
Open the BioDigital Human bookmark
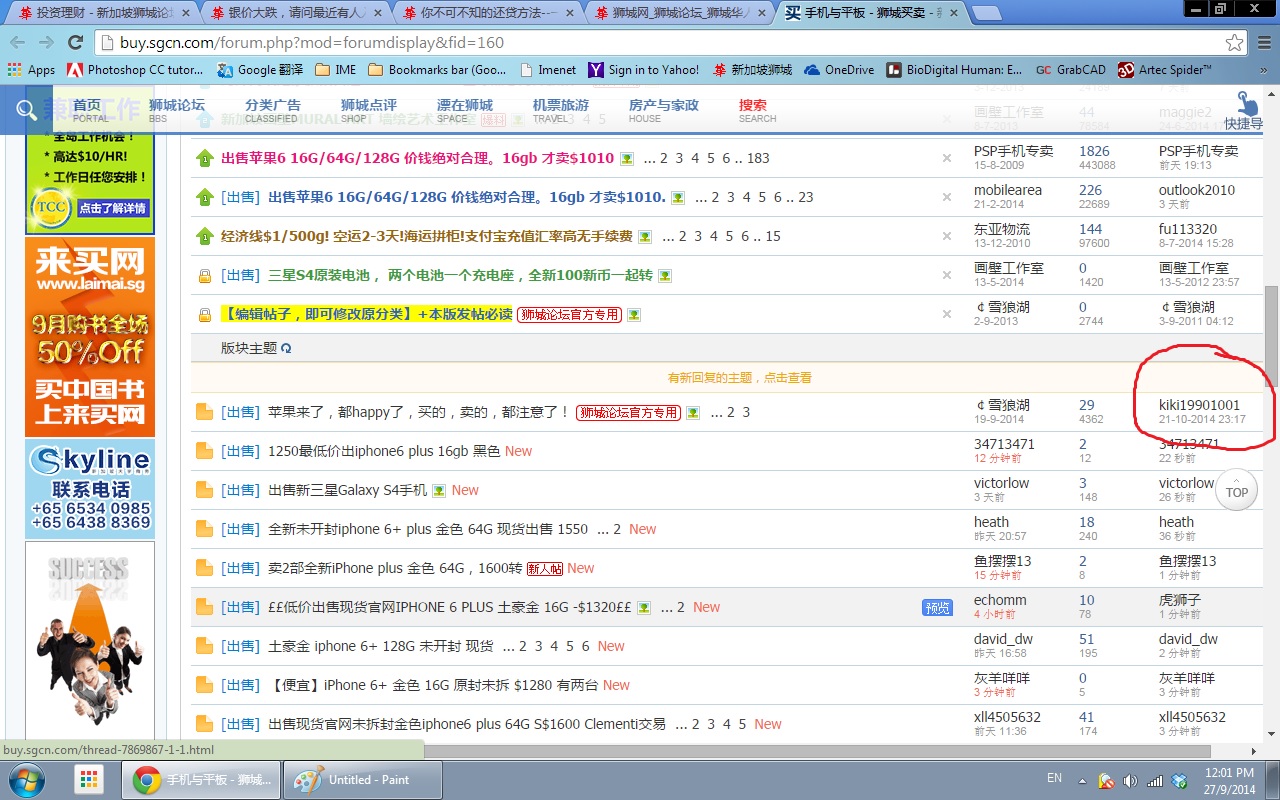click(954, 70)
